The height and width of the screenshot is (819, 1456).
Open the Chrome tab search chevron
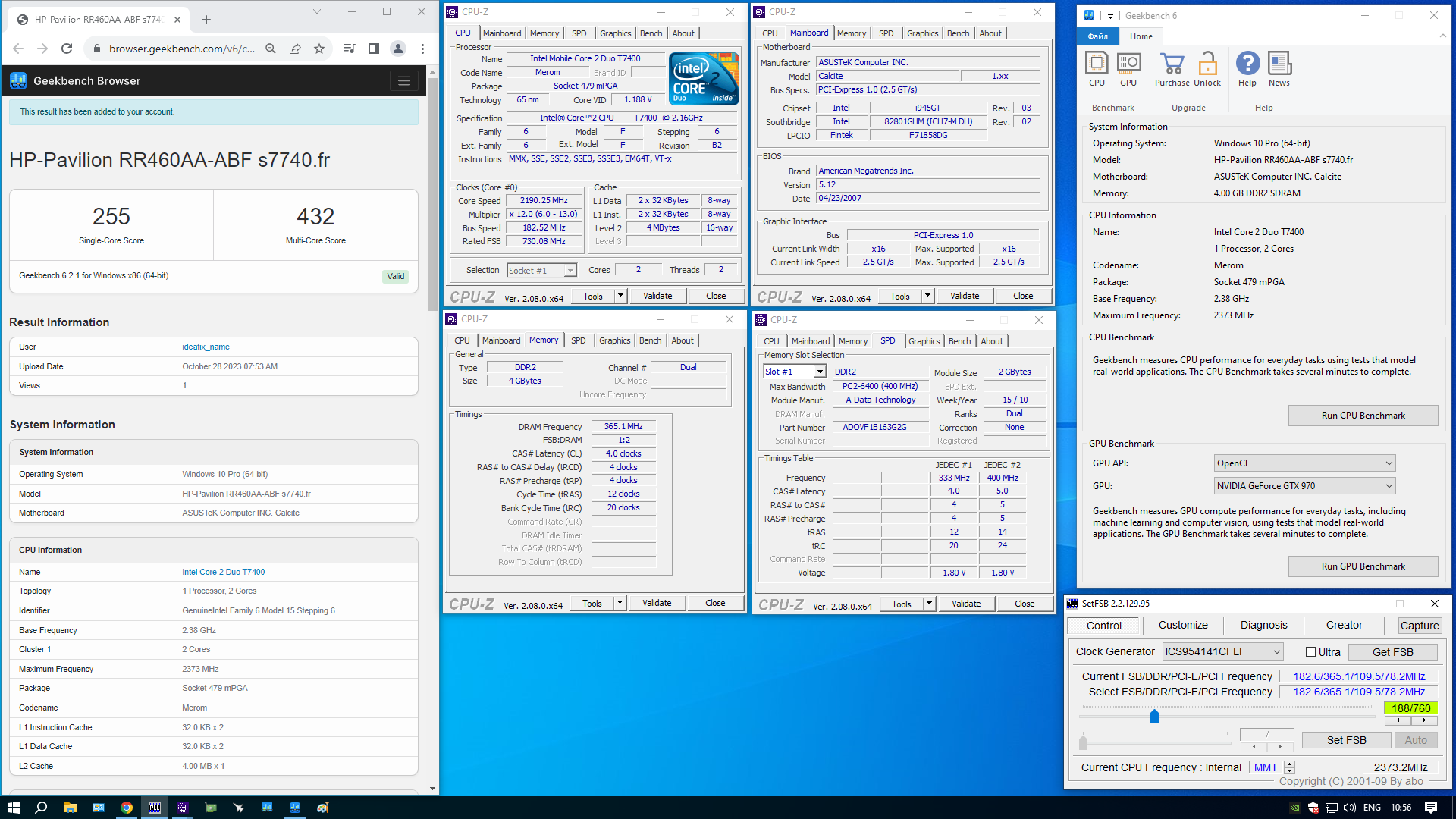point(317,11)
